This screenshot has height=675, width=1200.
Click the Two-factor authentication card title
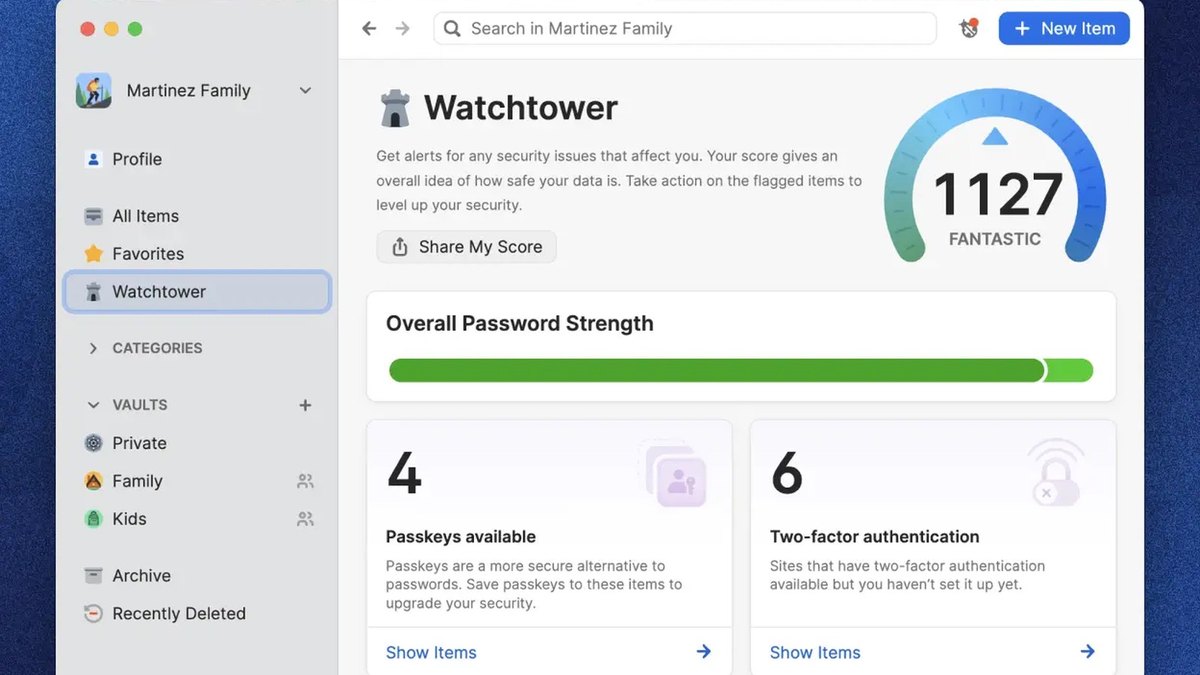pyautogui.click(x=875, y=537)
